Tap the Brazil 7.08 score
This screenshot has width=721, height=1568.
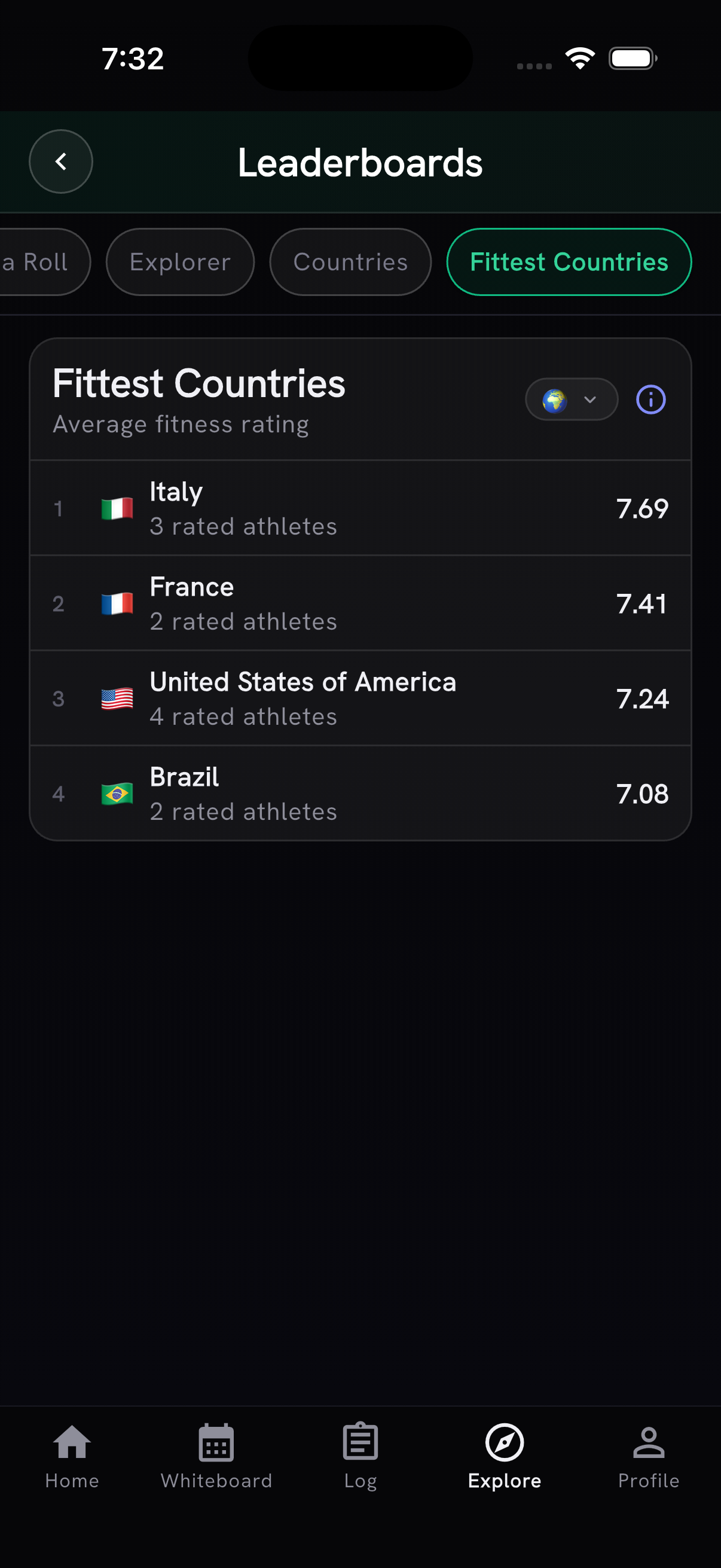(642, 794)
